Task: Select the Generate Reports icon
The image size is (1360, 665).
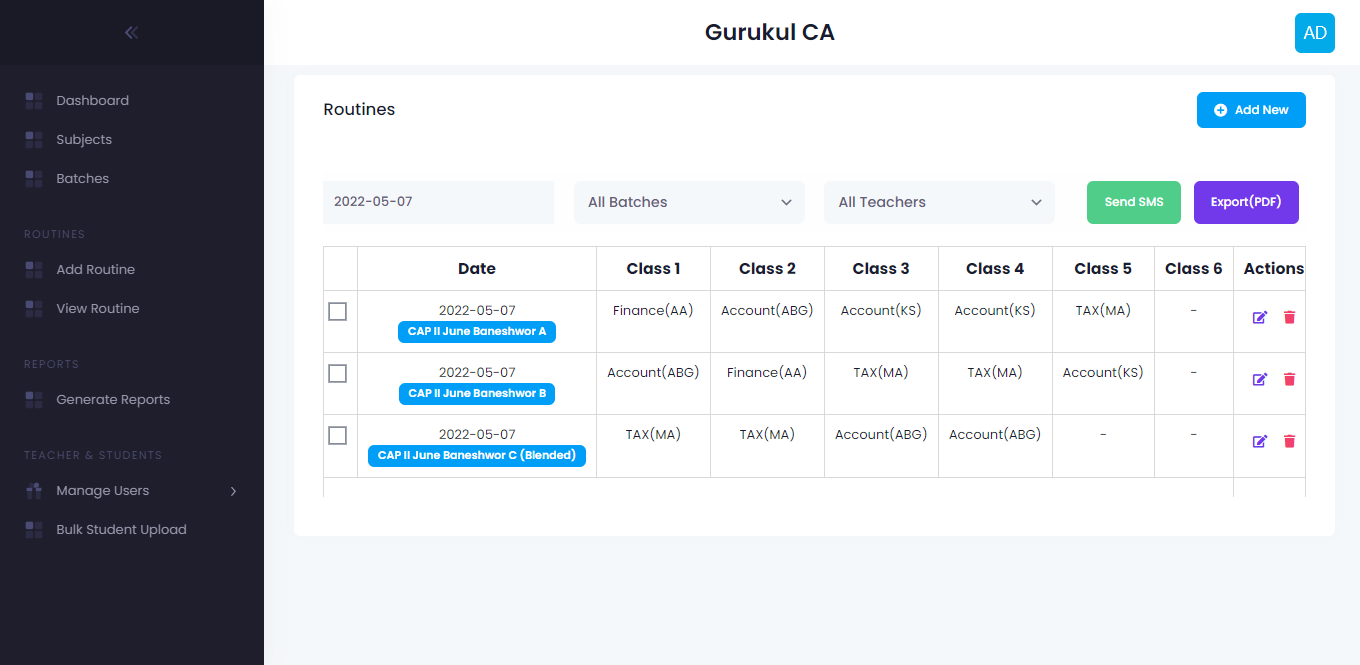Action: pyautogui.click(x=33, y=399)
